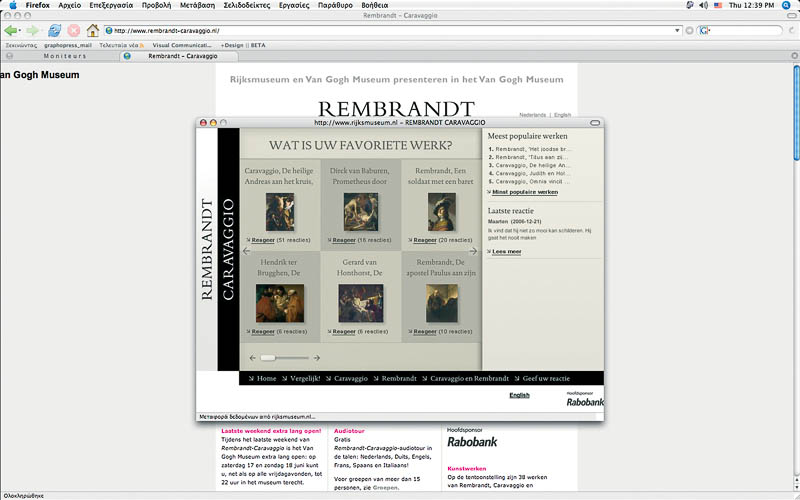
Task: Click Rembrandt soldaat met een baret thumbnail
Action: tap(441, 212)
